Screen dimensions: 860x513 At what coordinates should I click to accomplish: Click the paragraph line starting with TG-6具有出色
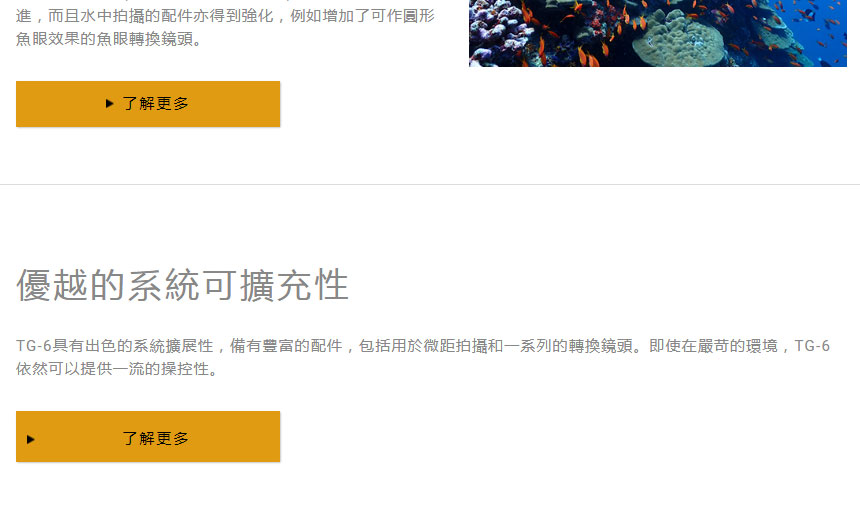point(422,346)
